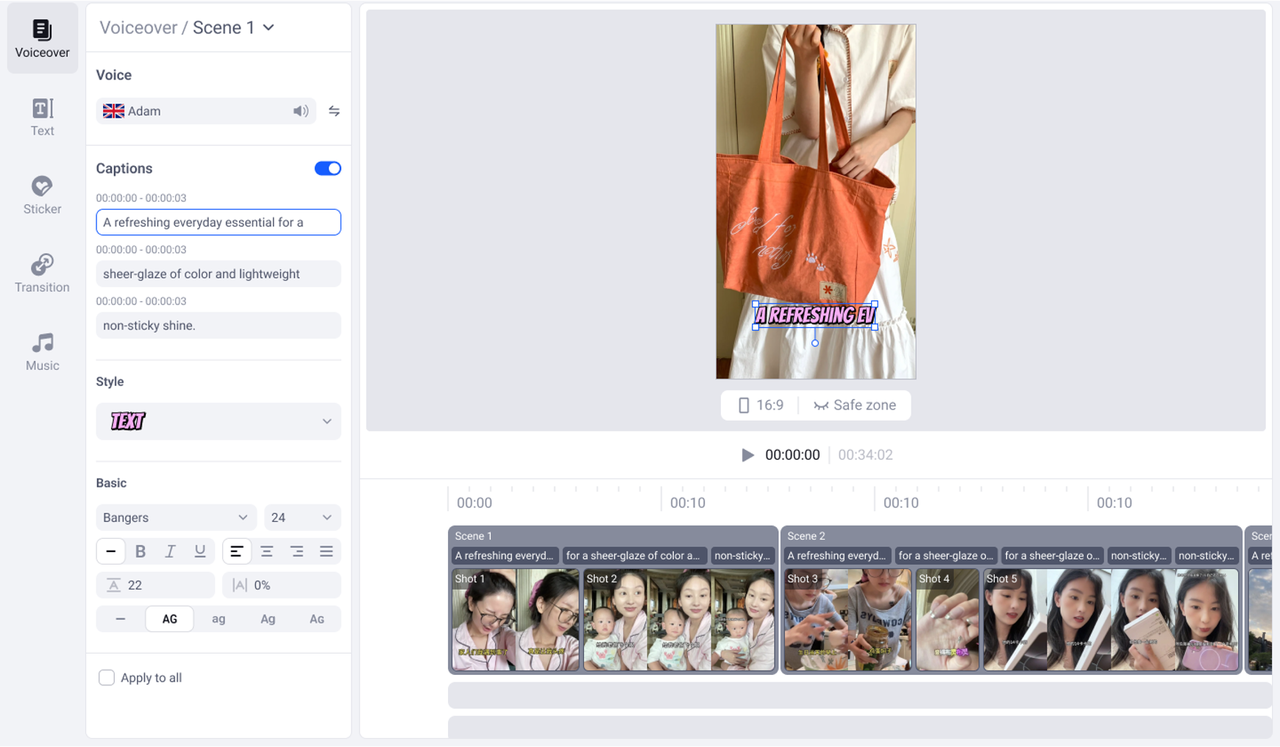1280x747 pixels.
Task: Select uppercase AG letter case option
Action: (169, 618)
